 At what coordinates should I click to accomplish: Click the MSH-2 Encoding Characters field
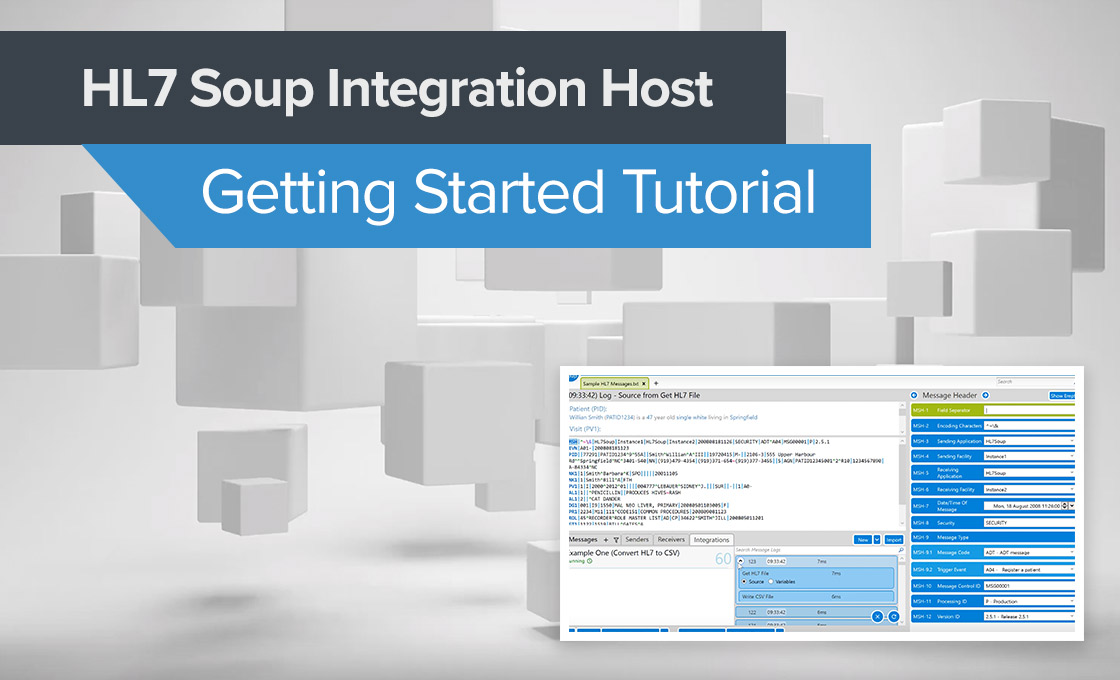(x=1029, y=426)
